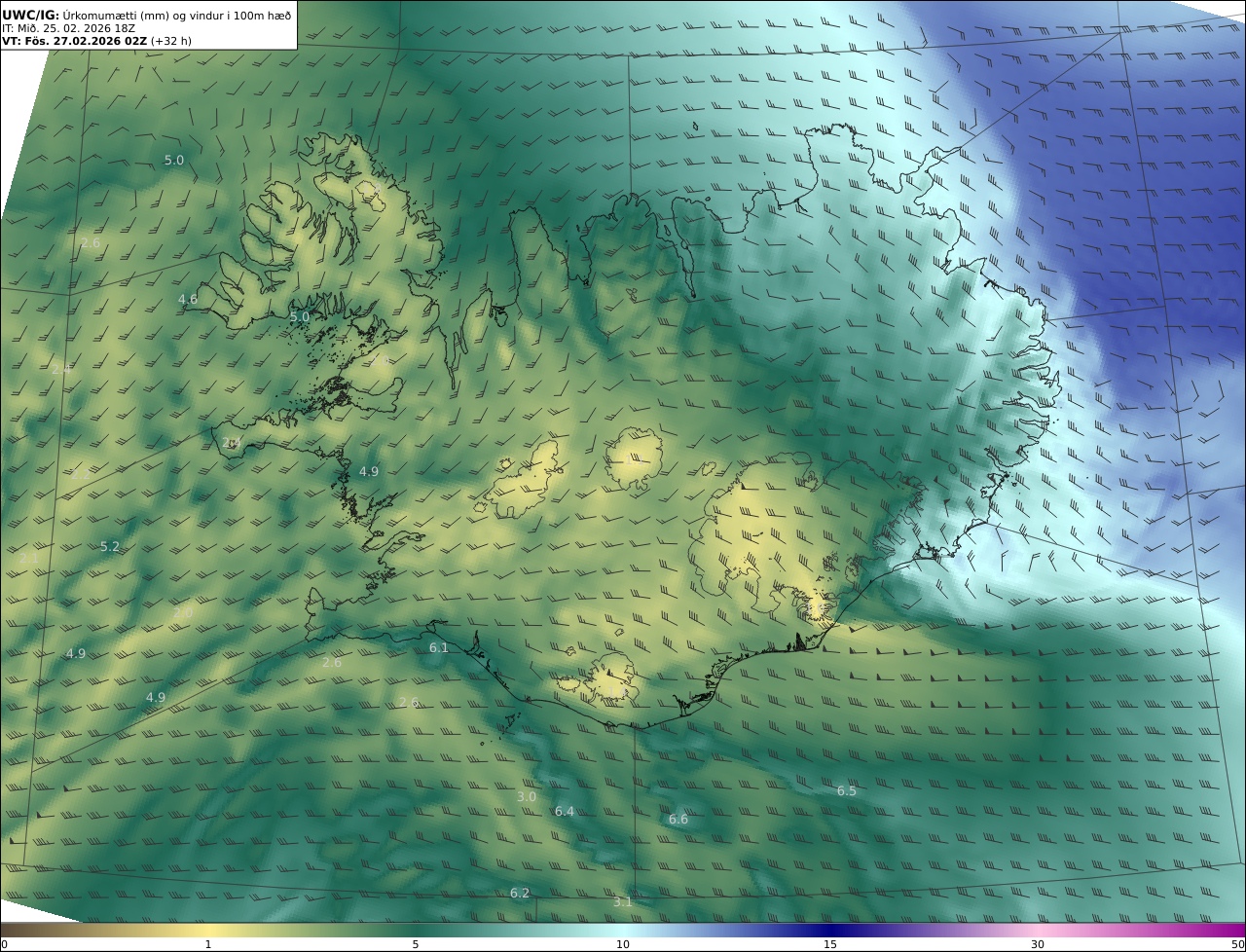Click the color scale tick label "10"
The image size is (1246, 952).
pos(623,944)
